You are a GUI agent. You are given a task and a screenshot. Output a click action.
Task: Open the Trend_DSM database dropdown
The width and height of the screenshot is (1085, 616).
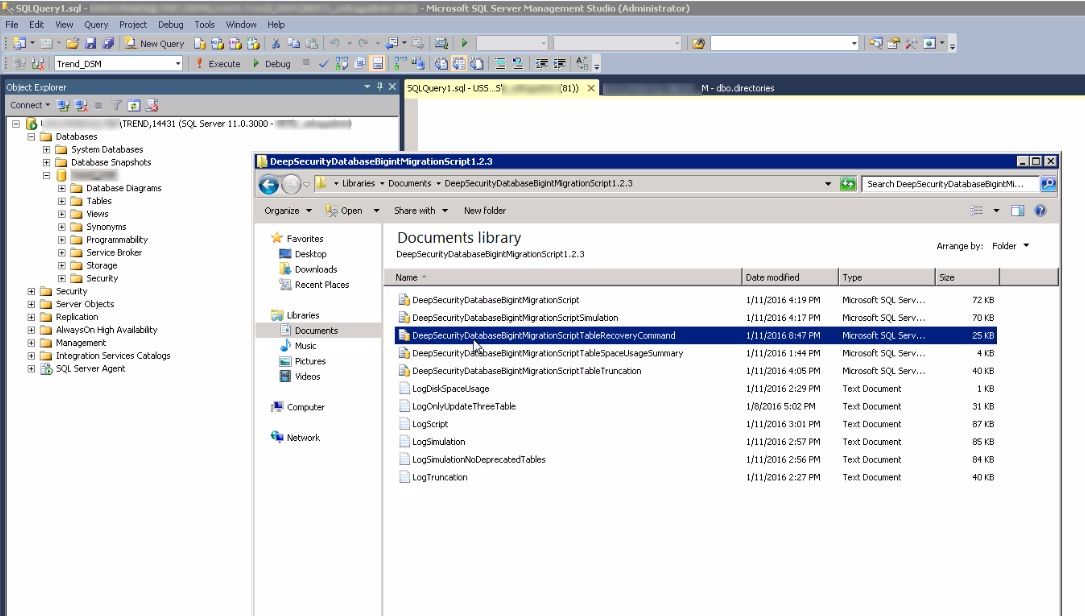[178, 63]
